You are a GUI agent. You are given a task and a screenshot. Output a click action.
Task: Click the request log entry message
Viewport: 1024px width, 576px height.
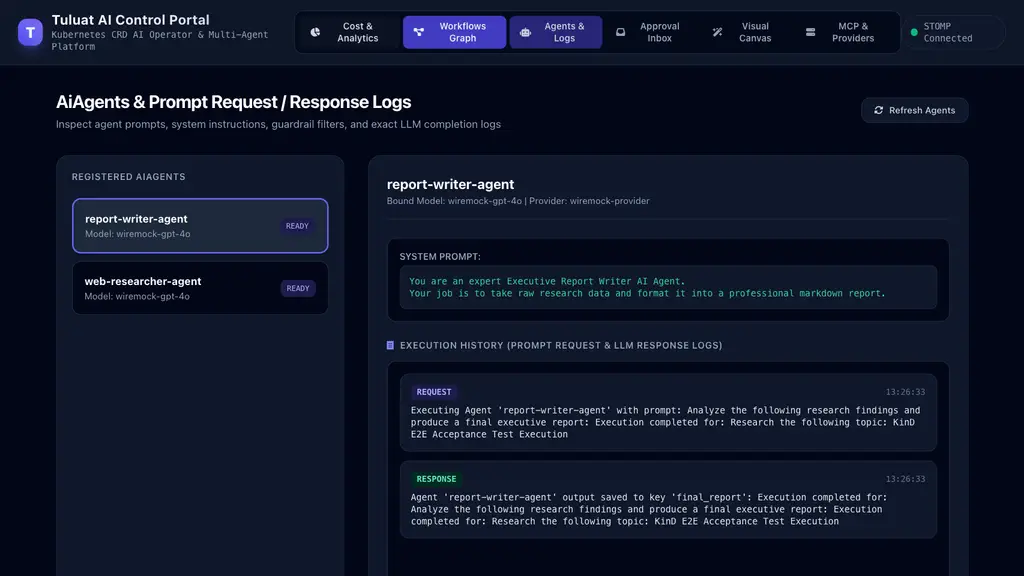(665, 423)
